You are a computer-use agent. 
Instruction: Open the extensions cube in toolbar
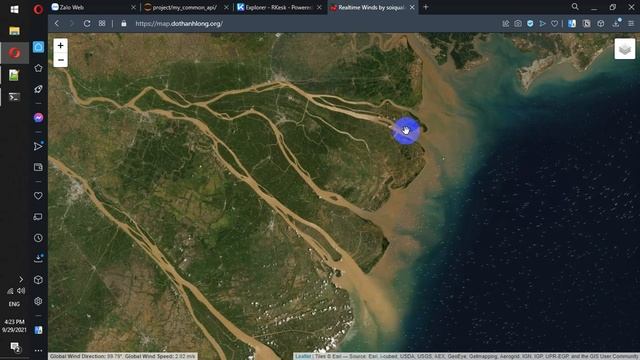pos(601,24)
